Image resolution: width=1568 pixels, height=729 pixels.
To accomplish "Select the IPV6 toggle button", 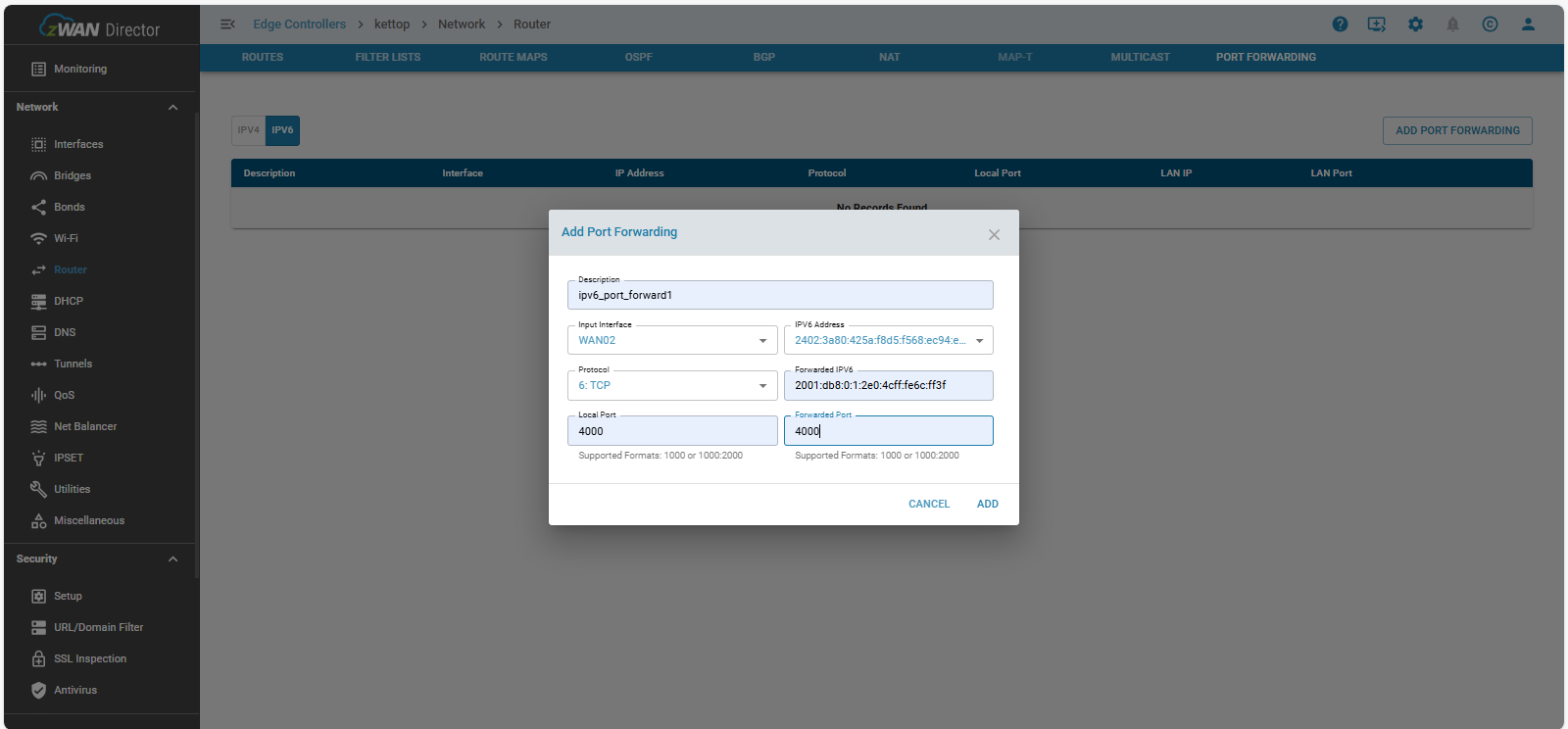I will point(282,130).
